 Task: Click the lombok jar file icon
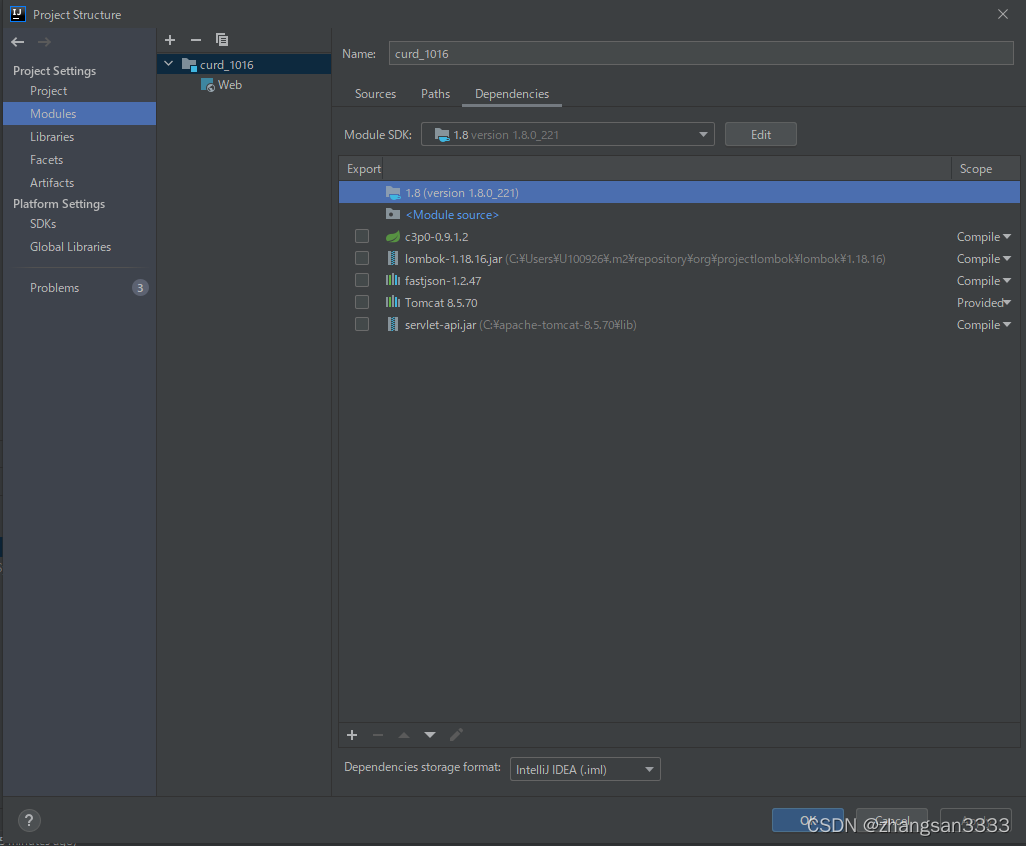[x=393, y=258]
